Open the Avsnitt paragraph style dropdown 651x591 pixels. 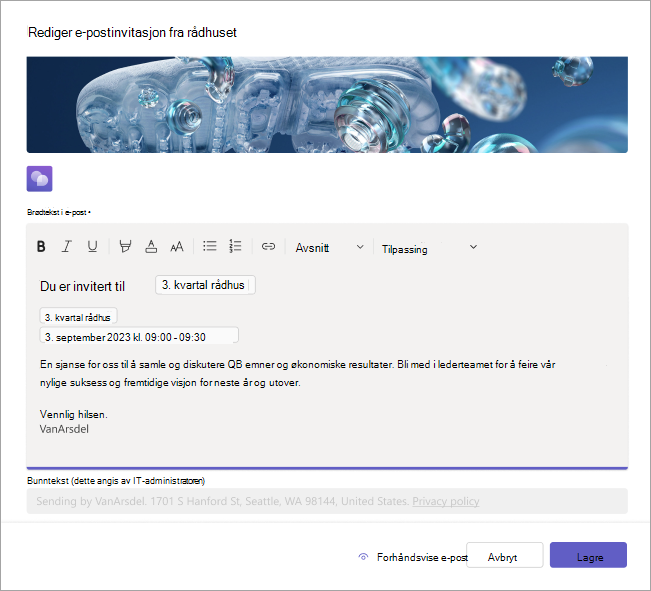(330, 248)
